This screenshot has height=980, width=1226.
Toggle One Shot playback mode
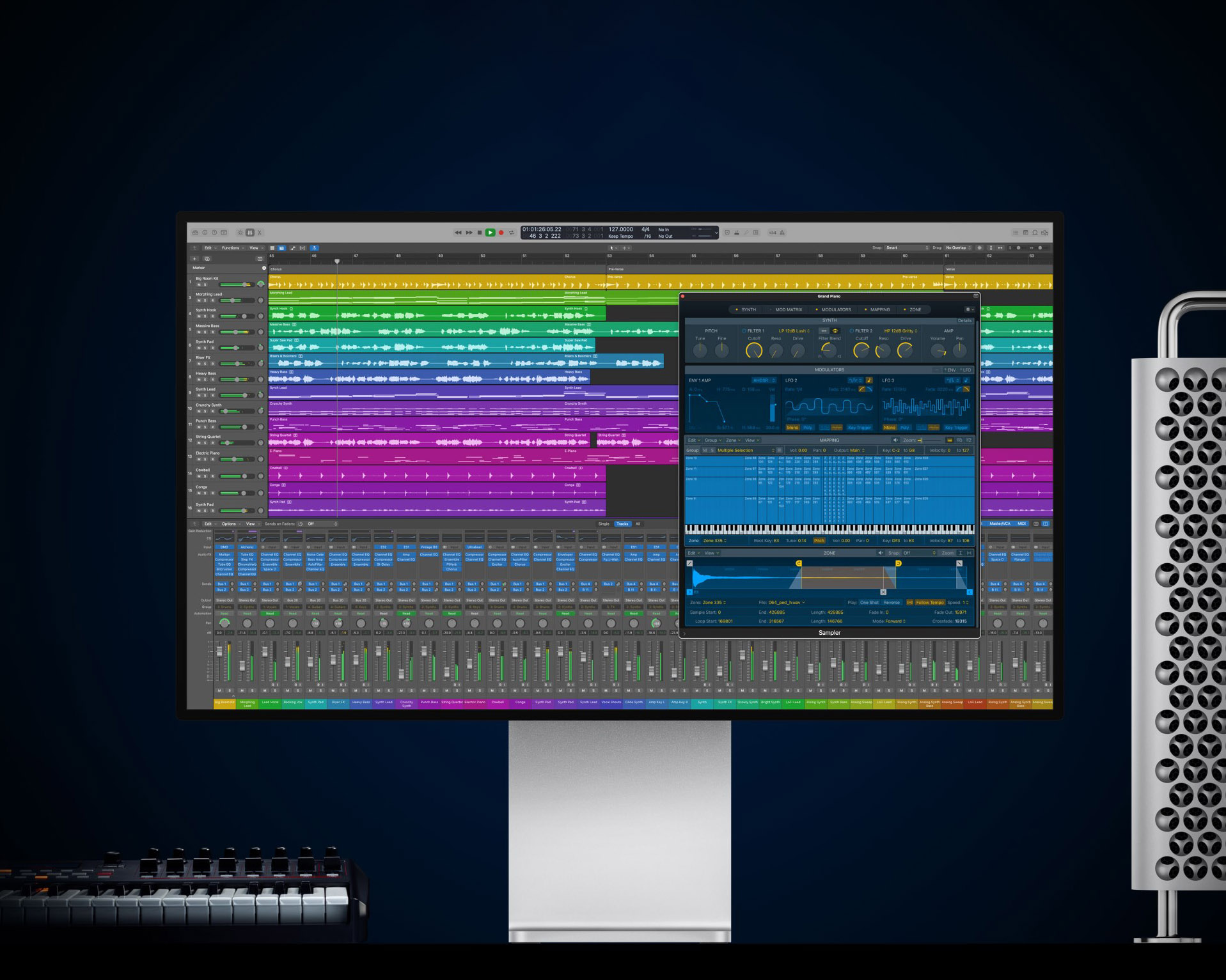869,602
